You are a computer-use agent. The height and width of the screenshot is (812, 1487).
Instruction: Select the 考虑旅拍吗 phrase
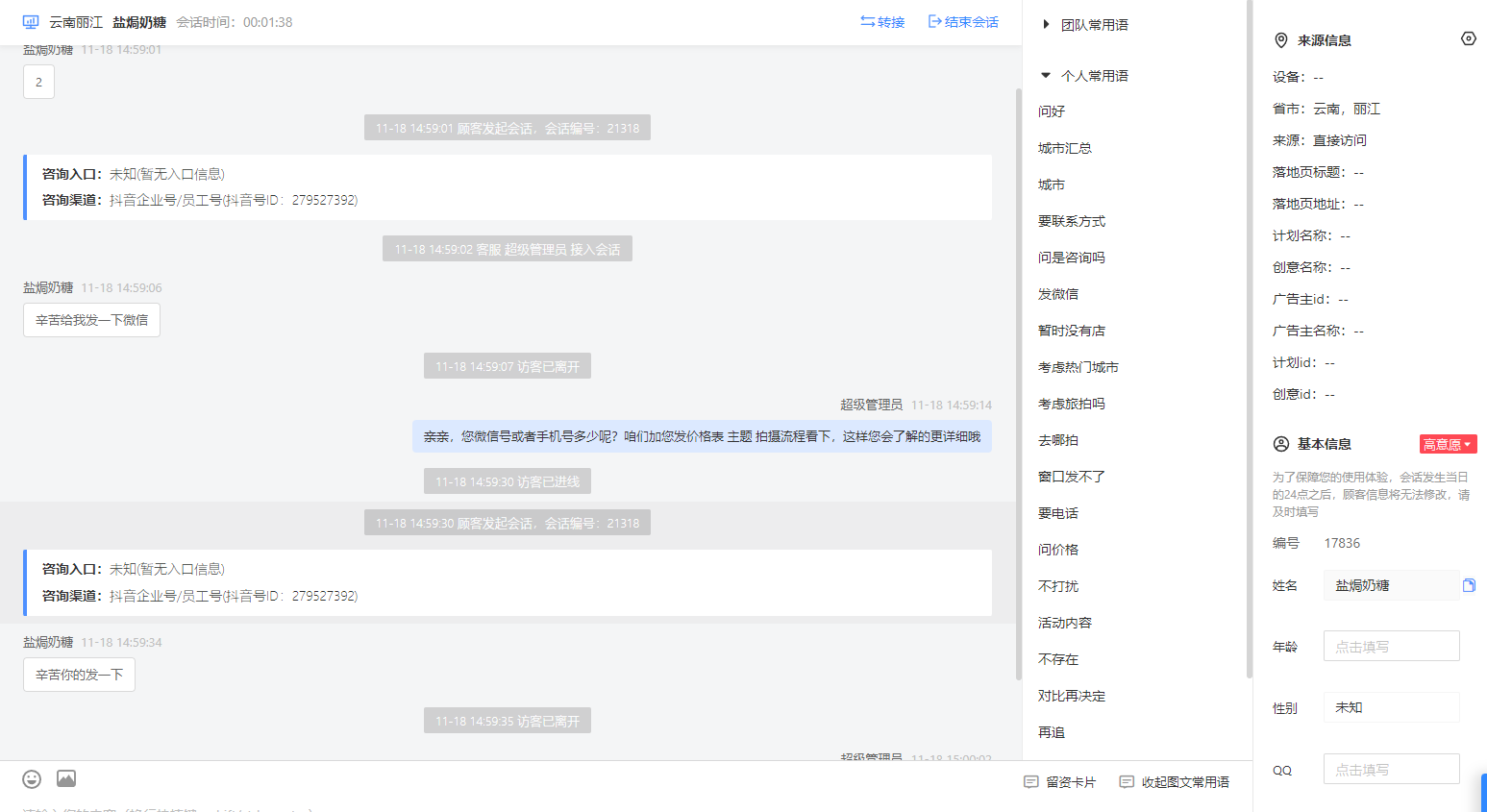(x=1072, y=404)
